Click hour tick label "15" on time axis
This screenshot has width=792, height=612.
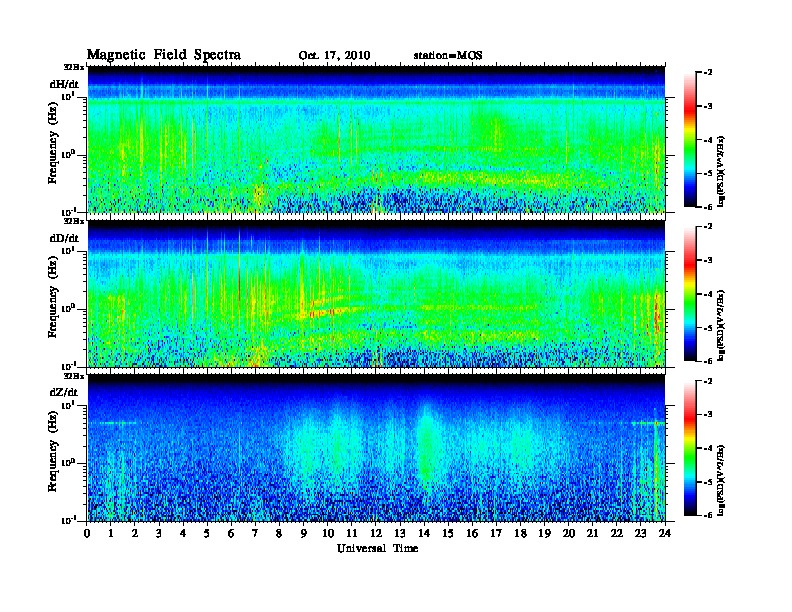click(x=448, y=534)
